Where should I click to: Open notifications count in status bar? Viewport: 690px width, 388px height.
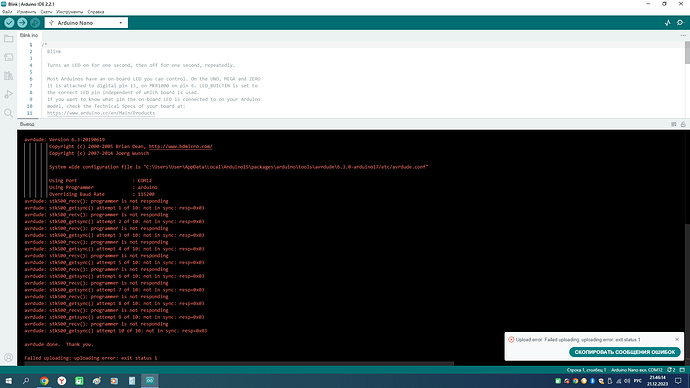(671, 370)
